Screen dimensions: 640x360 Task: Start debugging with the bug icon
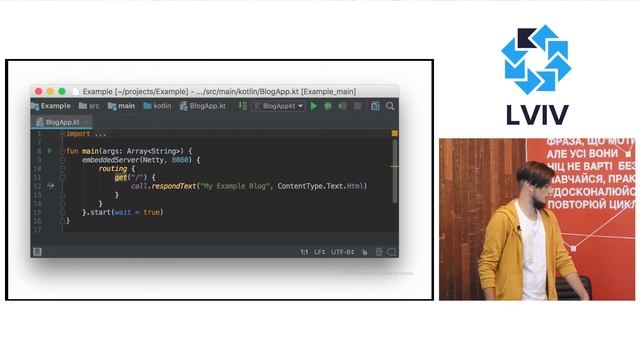click(x=328, y=106)
